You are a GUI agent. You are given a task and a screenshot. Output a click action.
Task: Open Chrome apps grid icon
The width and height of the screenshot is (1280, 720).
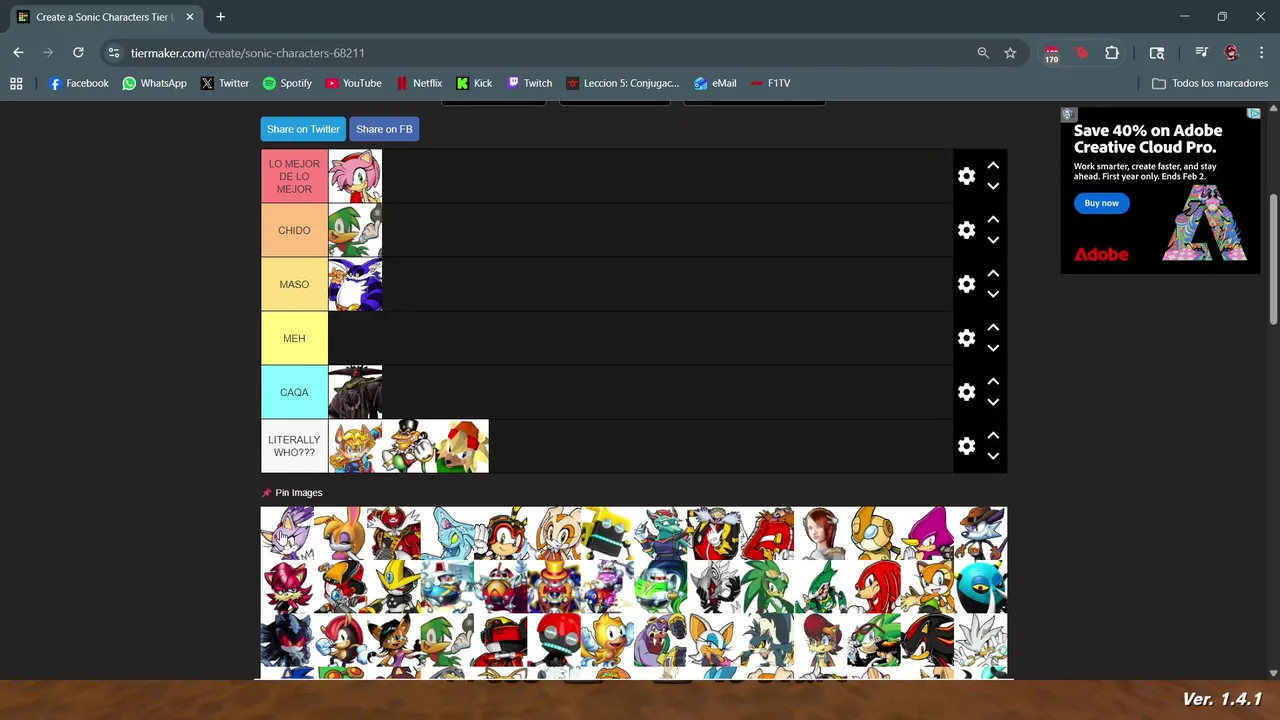click(16, 83)
